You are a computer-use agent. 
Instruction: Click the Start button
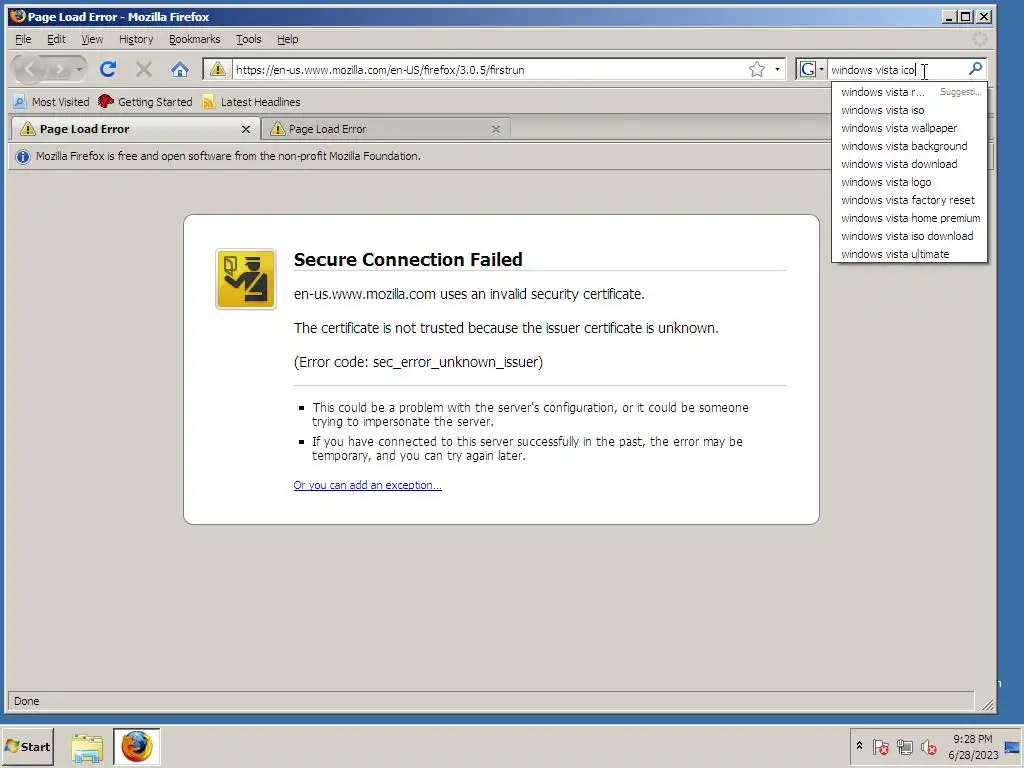pos(27,746)
